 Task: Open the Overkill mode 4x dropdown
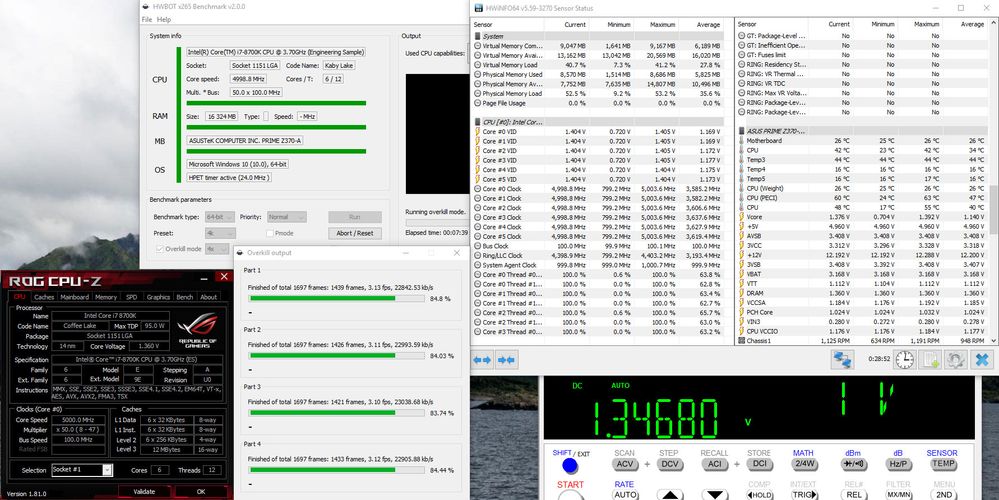pyautogui.click(x=217, y=249)
